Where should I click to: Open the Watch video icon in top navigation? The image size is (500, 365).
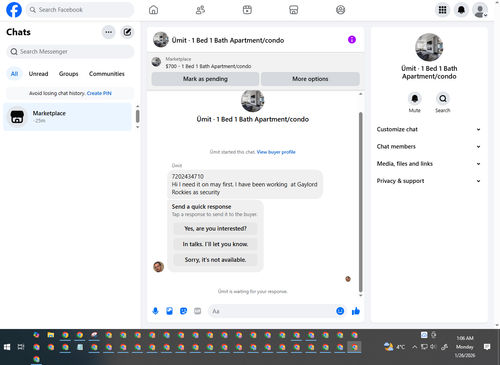247,10
